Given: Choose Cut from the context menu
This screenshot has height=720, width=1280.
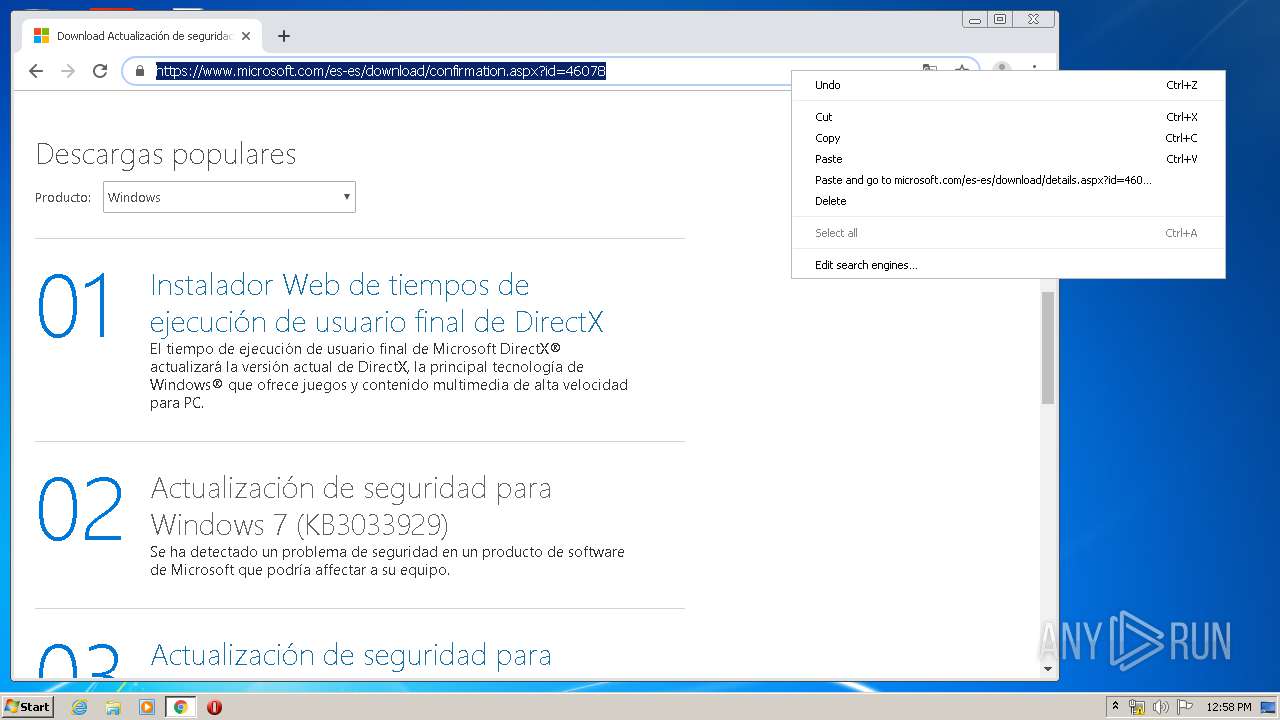Looking at the screenshot, I should coord(1008,117).
